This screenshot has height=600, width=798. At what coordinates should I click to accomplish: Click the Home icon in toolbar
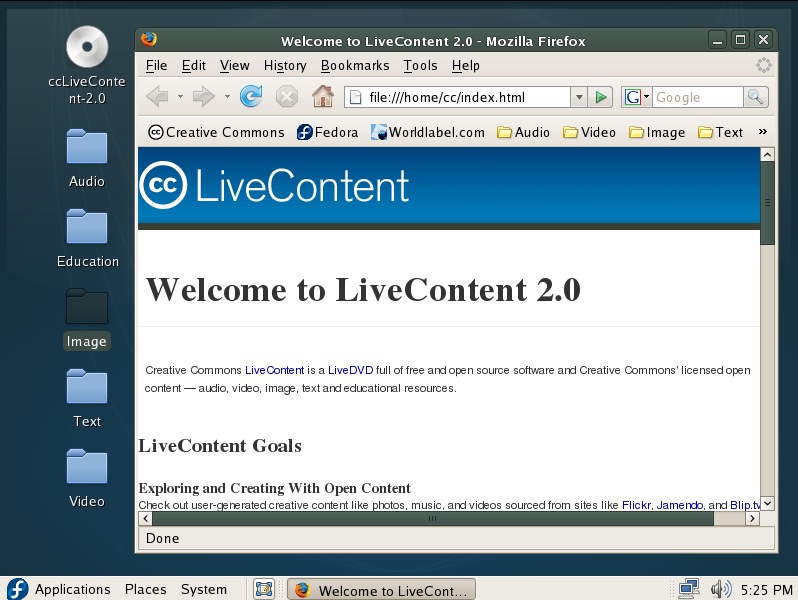[322, 97]
